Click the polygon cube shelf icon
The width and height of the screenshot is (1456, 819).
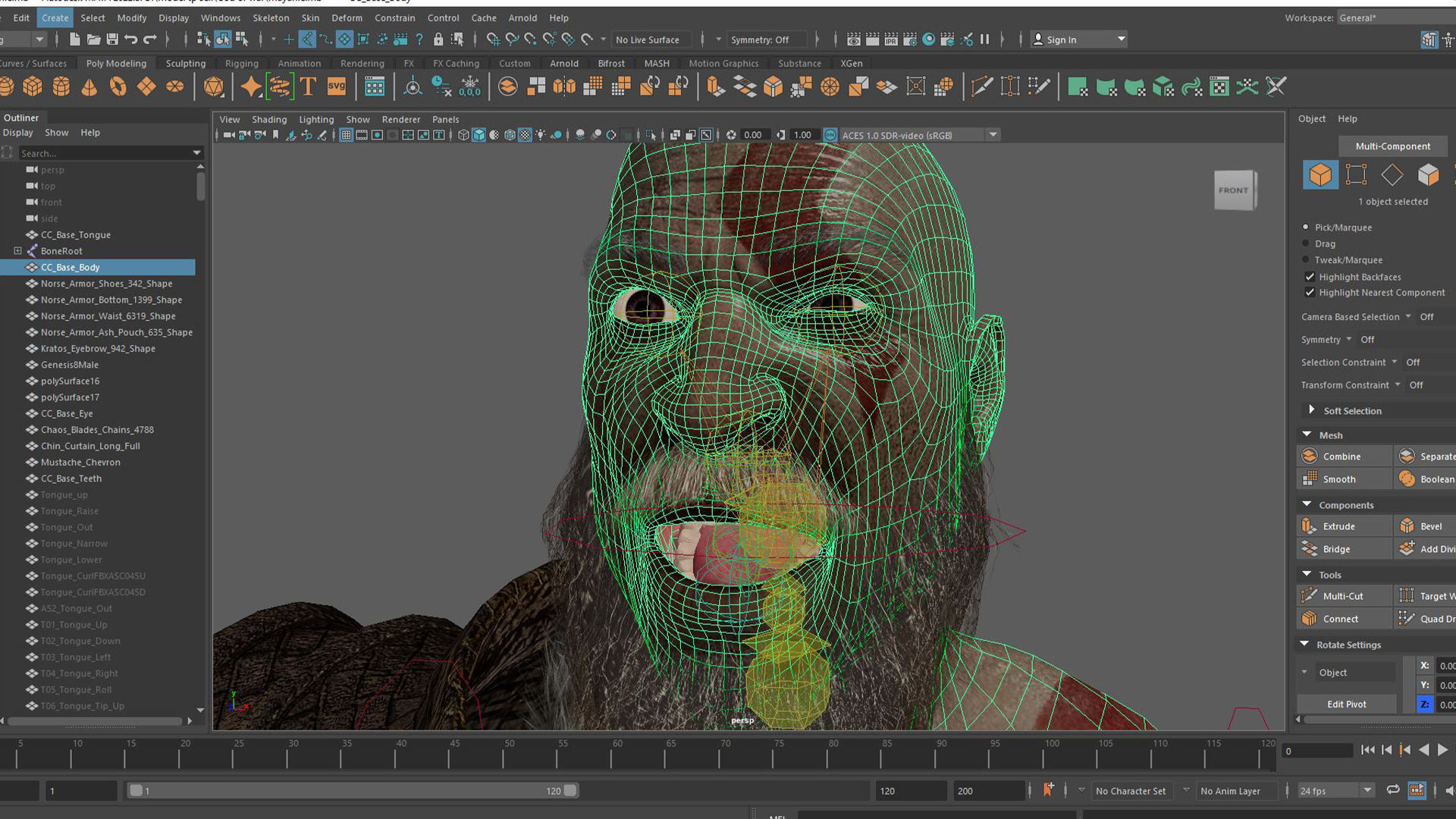tap(33, 86)
